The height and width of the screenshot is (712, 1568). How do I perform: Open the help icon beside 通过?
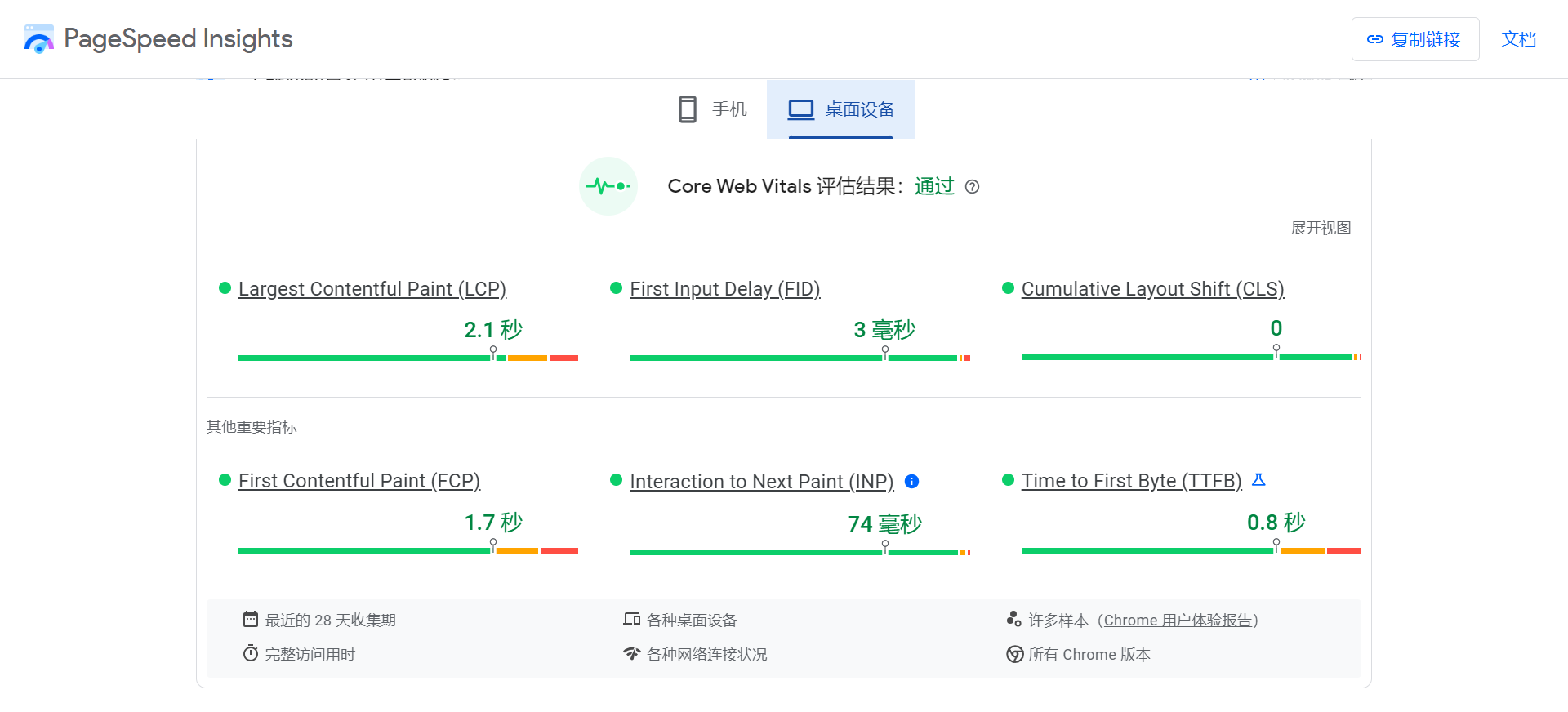[972, 187]
